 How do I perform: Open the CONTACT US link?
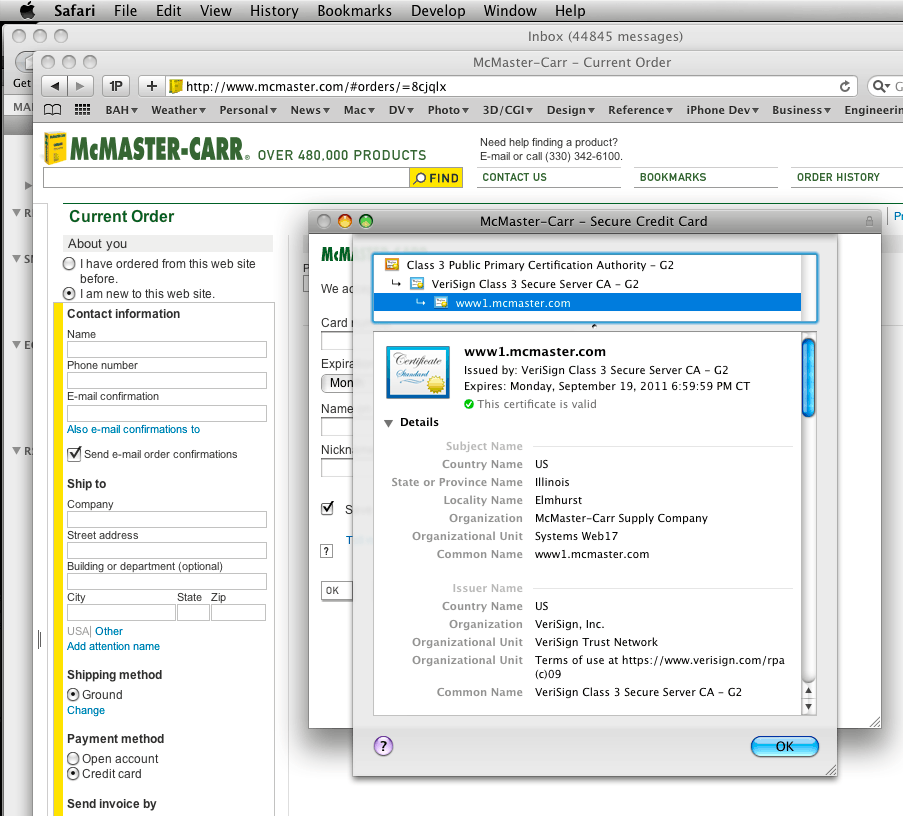tap(514, 177)
